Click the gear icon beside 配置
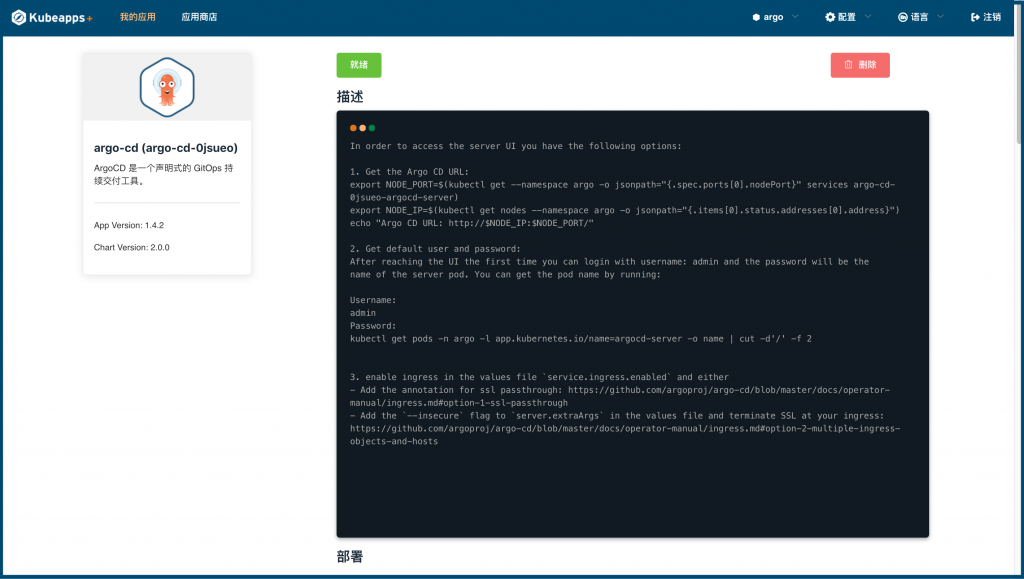Viewport: 1024px width, 579px height. coord(830,17)
